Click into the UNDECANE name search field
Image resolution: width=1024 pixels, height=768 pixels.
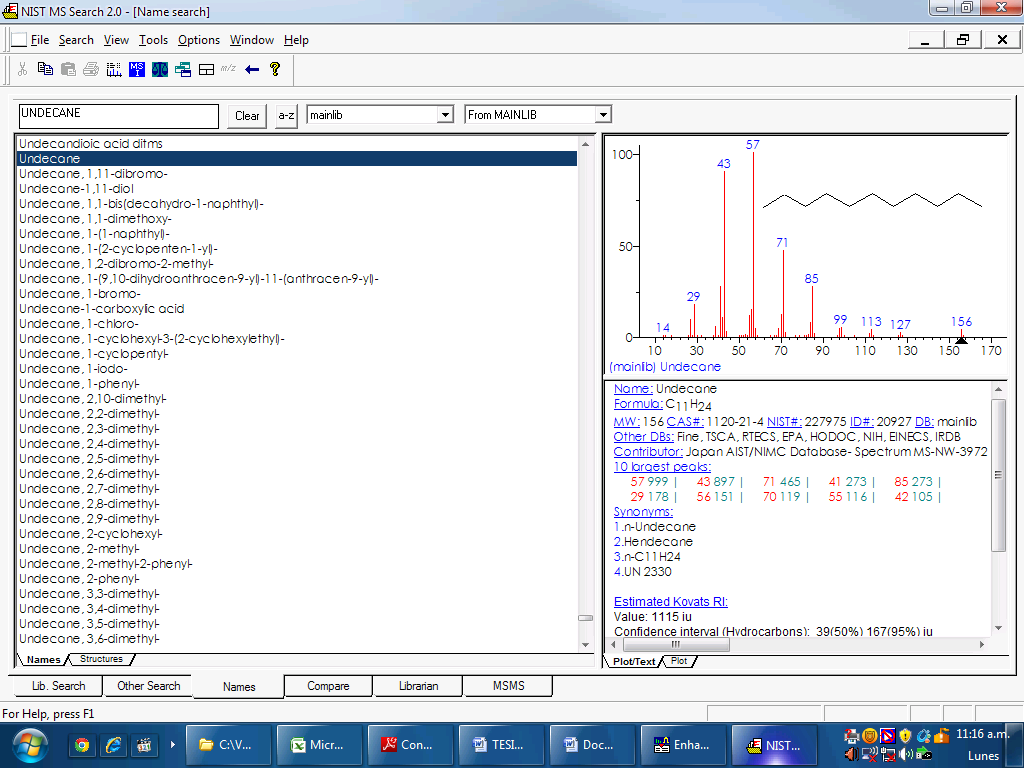coord(118,116)
